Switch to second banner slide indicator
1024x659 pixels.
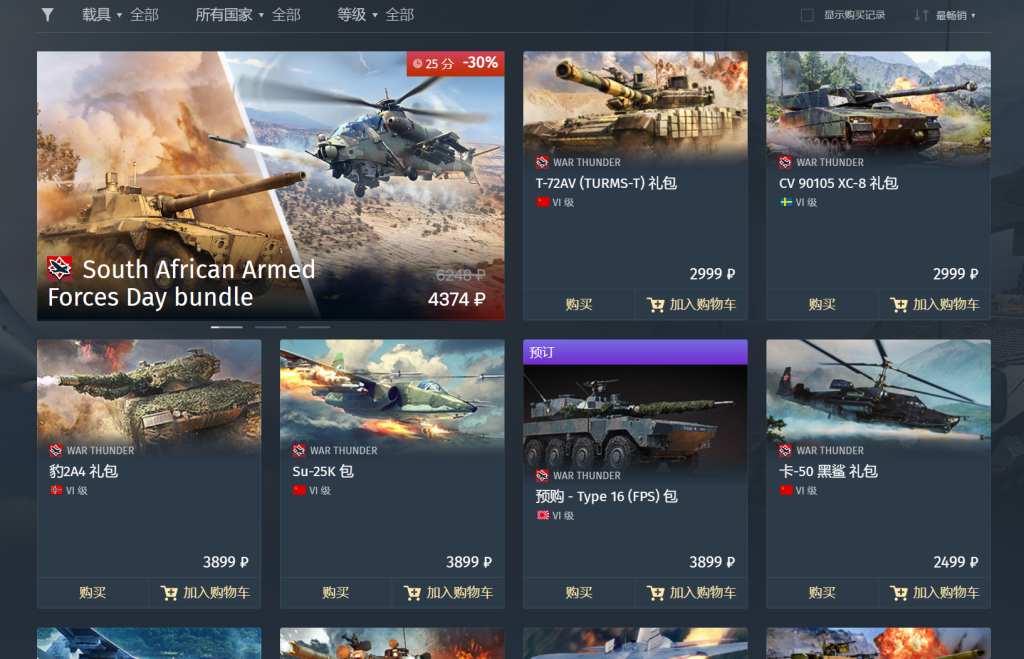270,327
